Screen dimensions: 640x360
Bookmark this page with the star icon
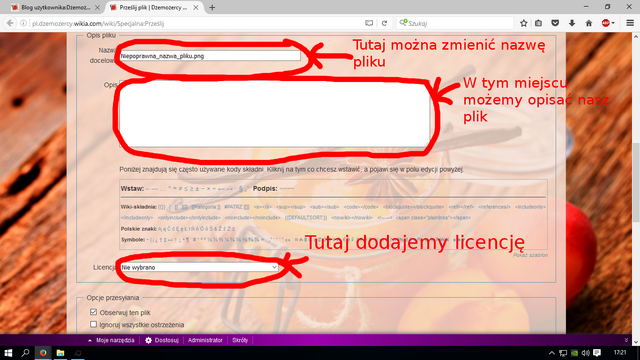tap(524, 23)
